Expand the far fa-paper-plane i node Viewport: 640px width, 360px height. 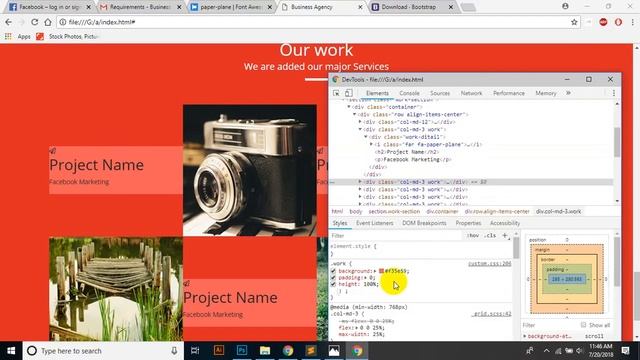click(371, 144)
